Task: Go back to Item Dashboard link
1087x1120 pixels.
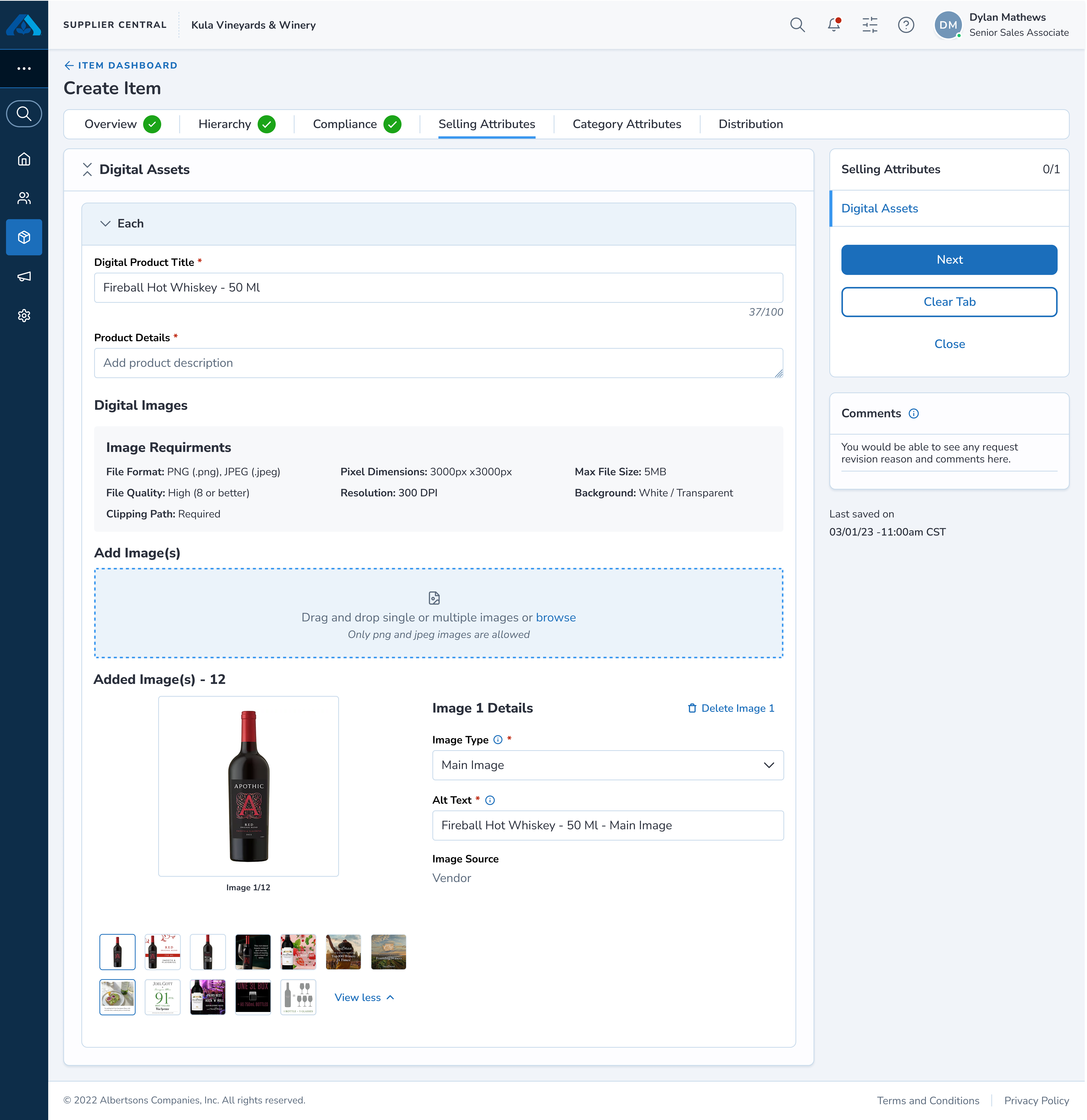Action: (x=127, y=66)
